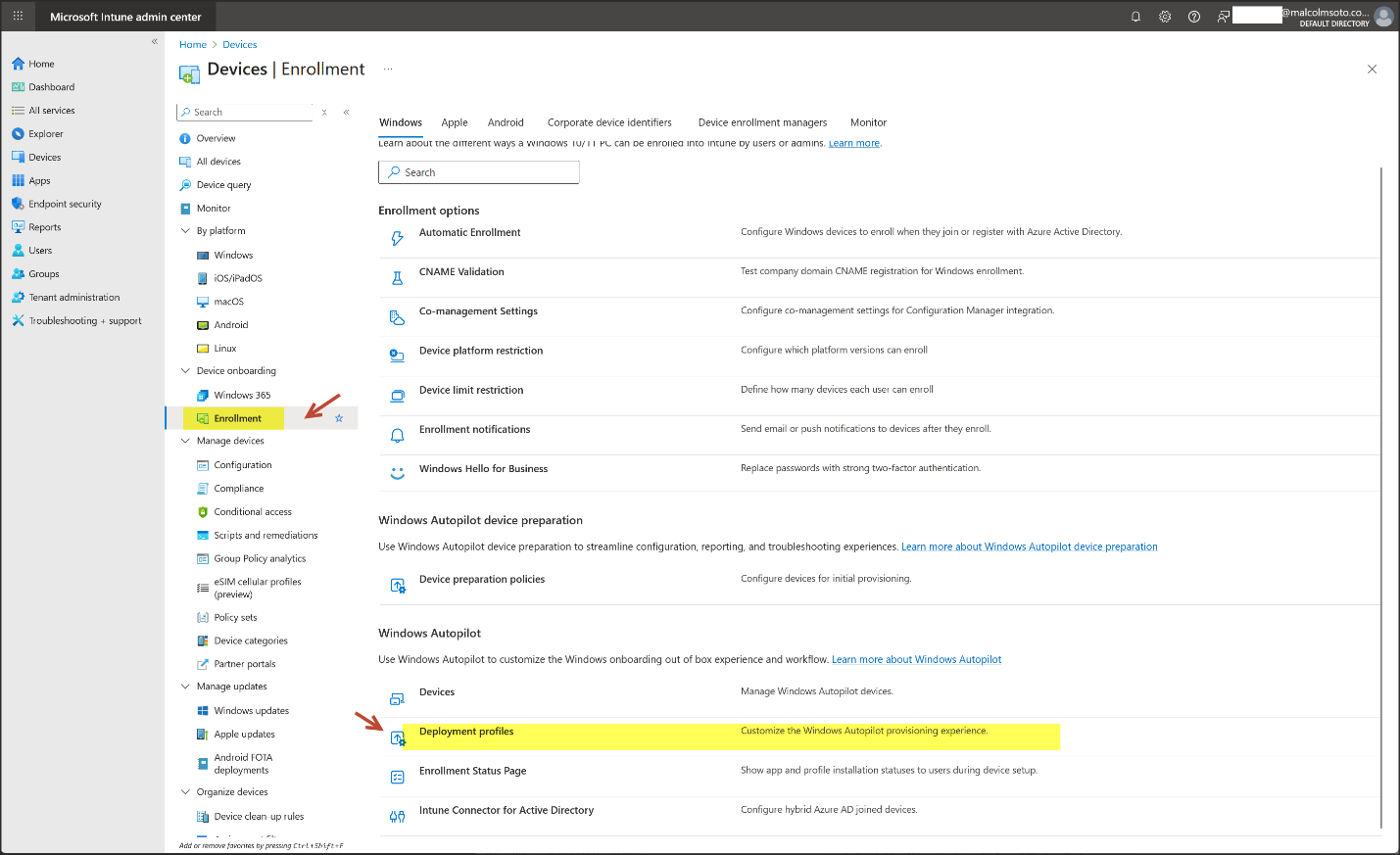
Task: Collapse the By platform section
Action: 186,231
